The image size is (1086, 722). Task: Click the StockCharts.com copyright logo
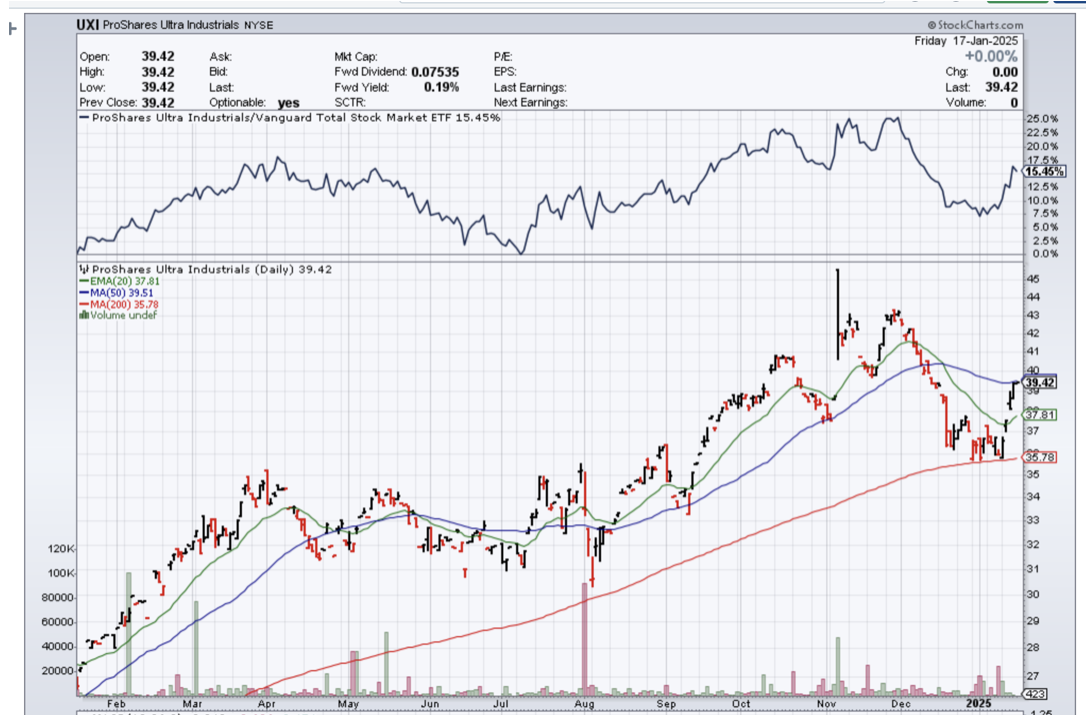click(x=974, y=25)
